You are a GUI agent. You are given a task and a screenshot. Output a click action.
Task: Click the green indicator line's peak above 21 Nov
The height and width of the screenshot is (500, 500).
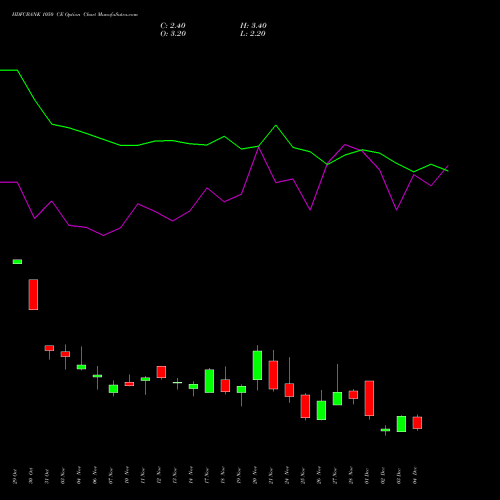coord(276,125)
